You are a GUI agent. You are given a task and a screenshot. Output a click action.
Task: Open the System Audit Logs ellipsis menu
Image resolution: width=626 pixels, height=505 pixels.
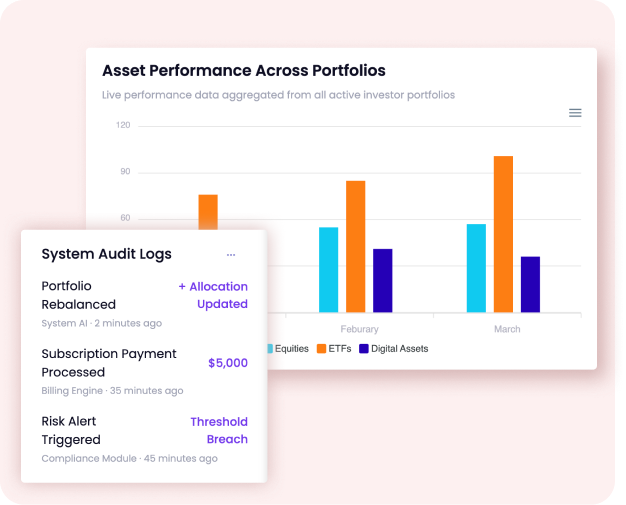231,255
